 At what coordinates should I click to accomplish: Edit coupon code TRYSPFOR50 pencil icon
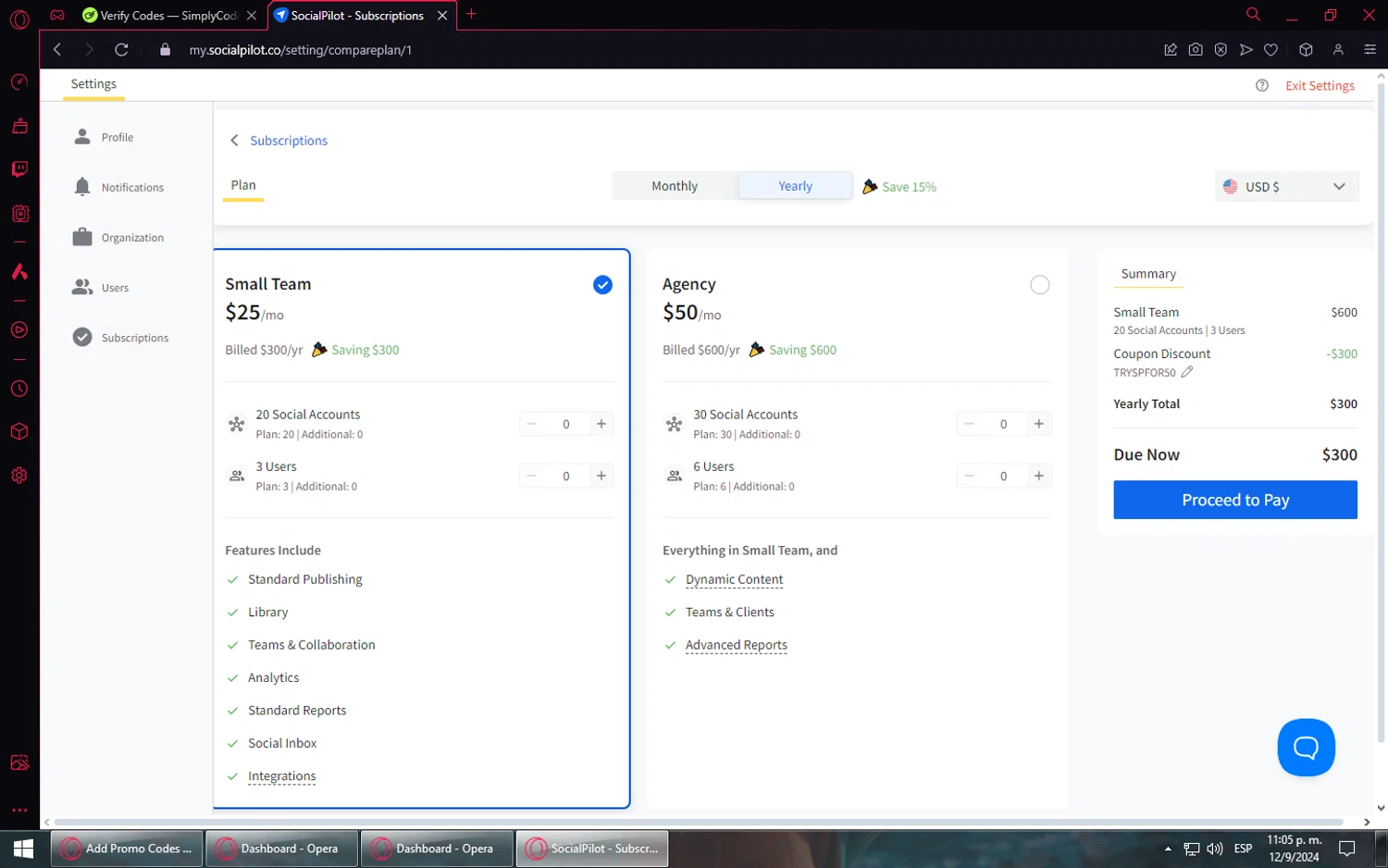pyautogui.click(x=1187, y=372)
